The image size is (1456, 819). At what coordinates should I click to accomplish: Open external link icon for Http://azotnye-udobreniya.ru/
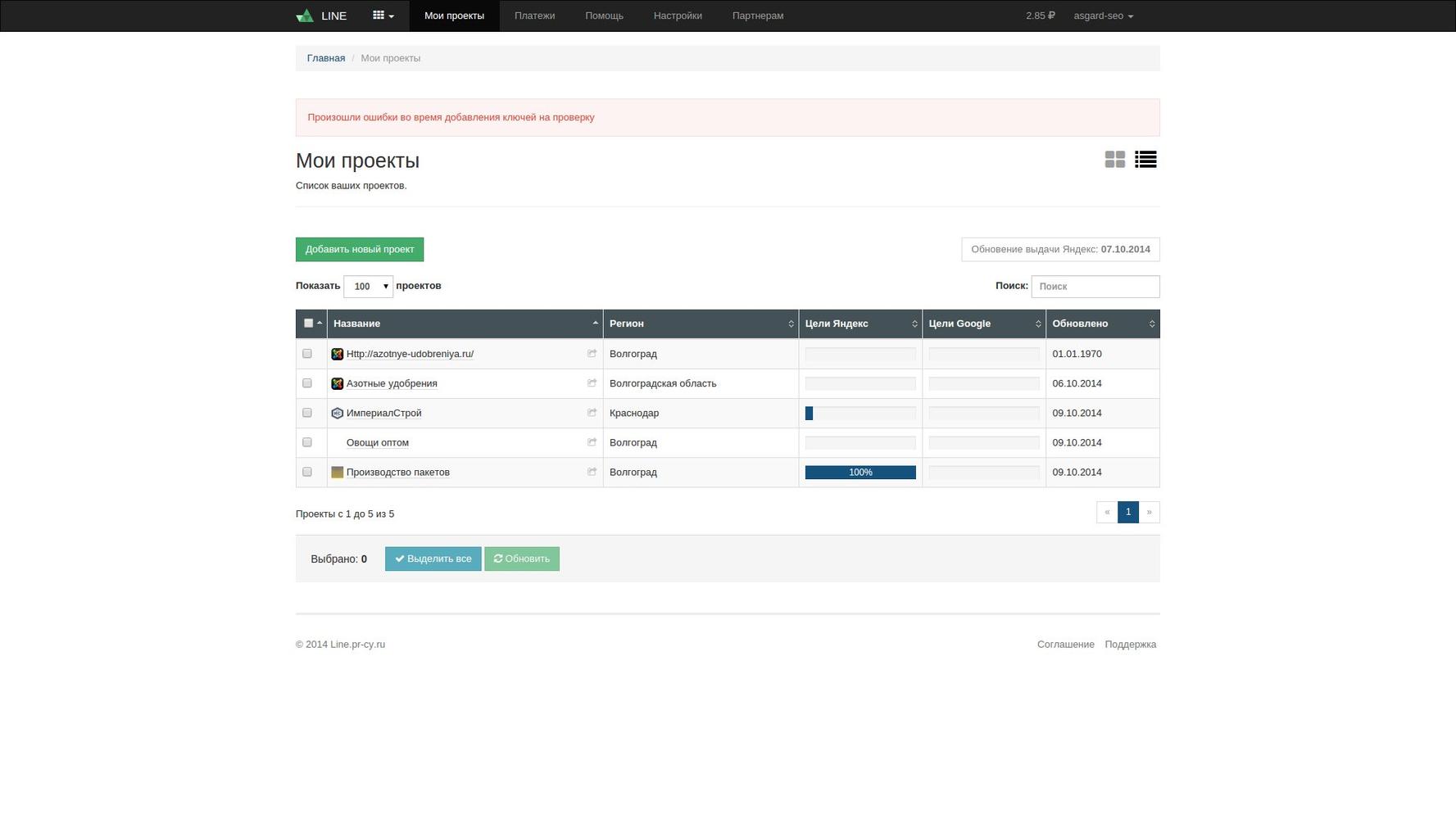[x=592, y=354]
